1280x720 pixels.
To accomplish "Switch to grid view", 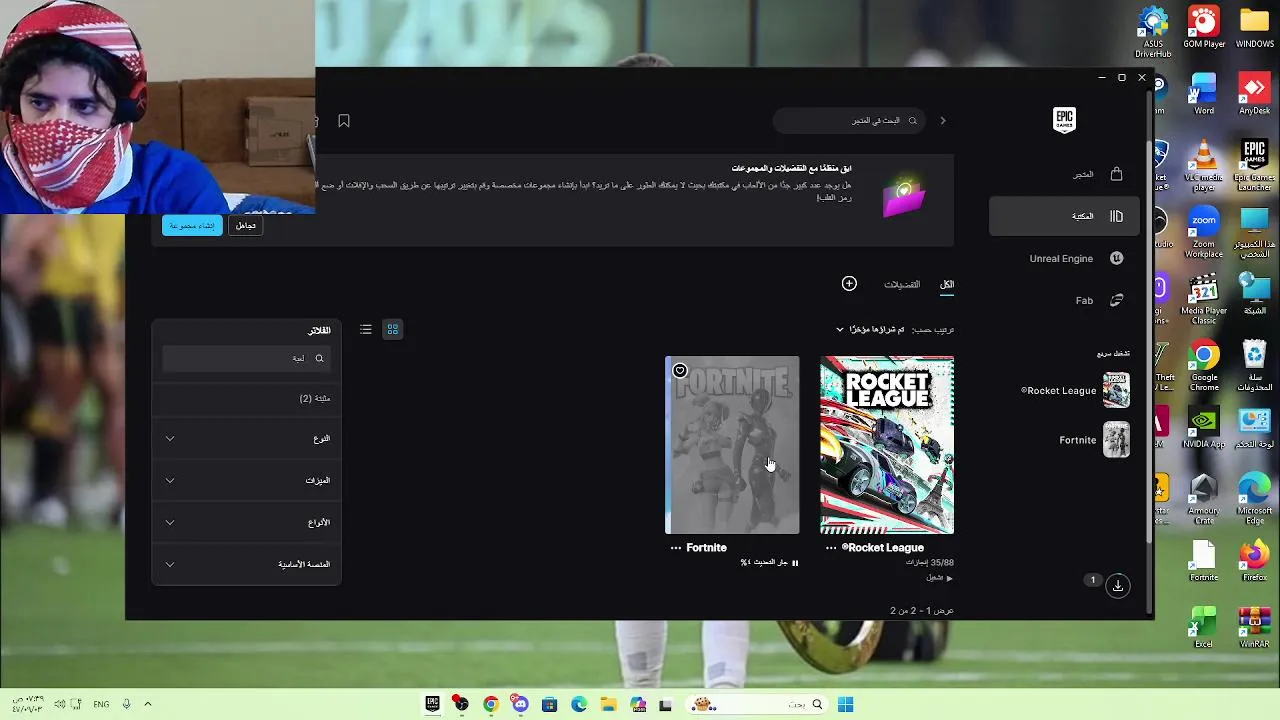I will tap(393, 329).
